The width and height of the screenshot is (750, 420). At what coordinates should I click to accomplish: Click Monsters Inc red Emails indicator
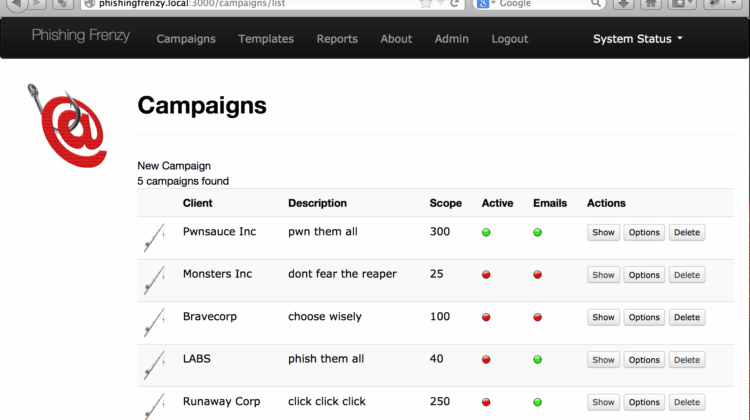coord(538,275)
